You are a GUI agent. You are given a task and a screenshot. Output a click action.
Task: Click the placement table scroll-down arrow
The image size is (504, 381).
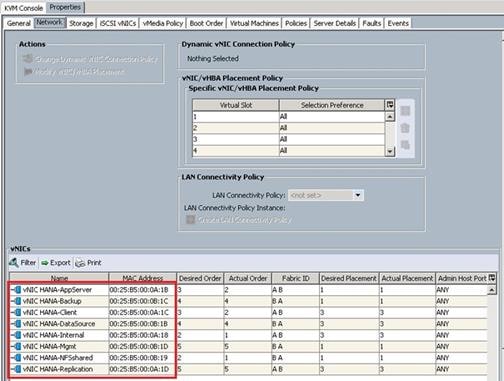tap(390, 152)
